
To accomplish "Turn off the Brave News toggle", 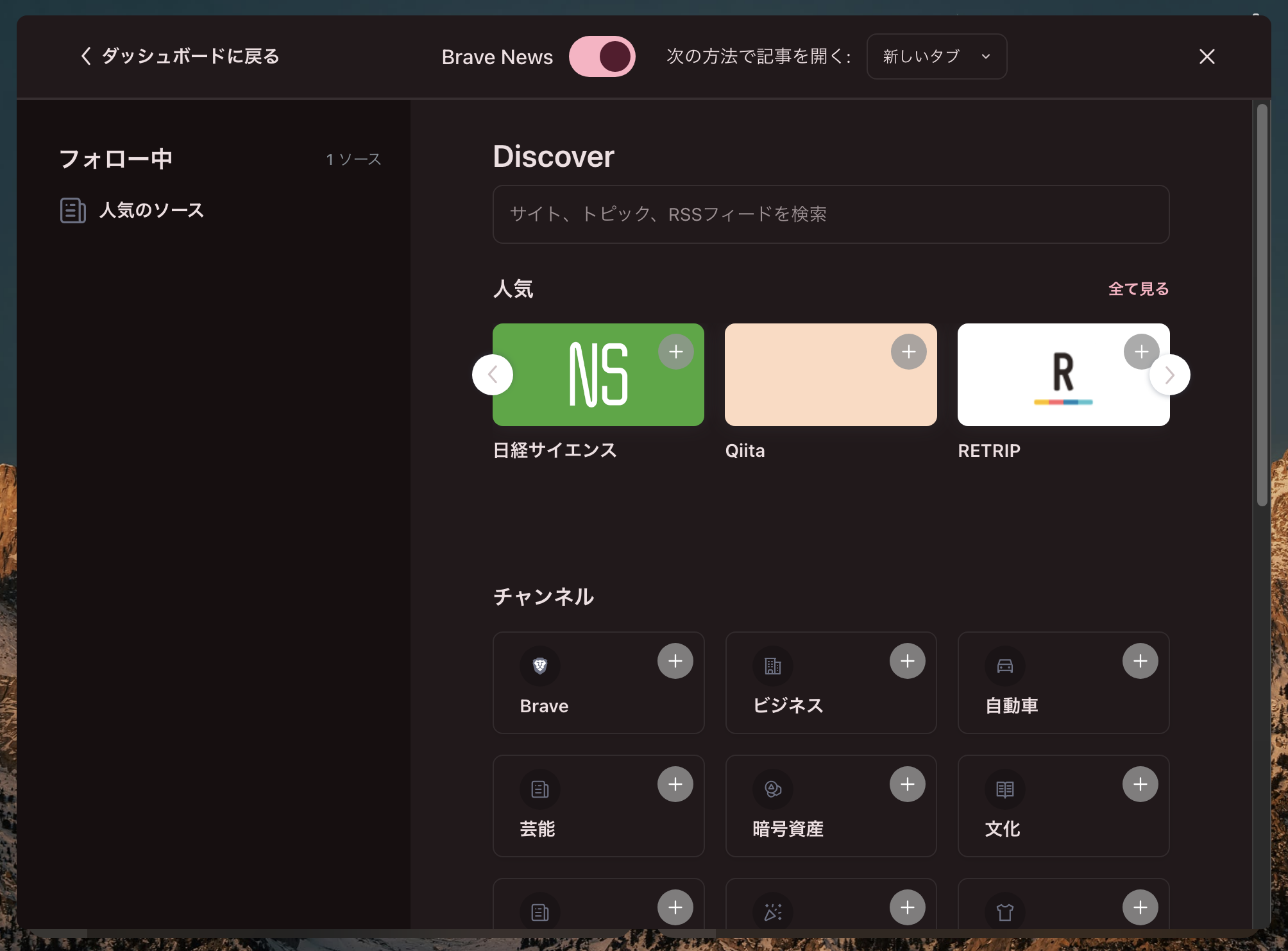I will (x=602, y=56).
